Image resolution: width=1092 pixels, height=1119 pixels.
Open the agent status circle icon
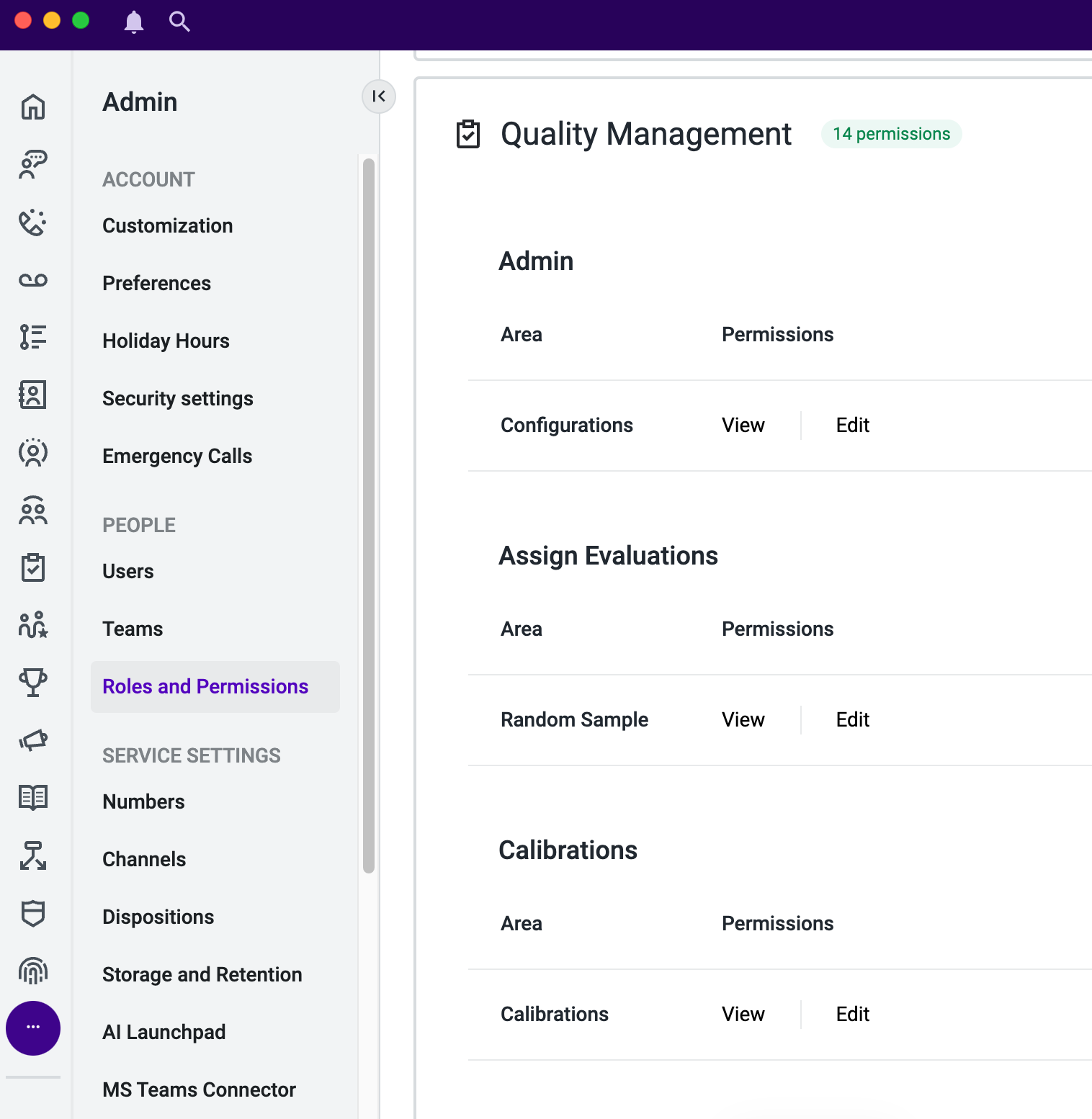33,452
